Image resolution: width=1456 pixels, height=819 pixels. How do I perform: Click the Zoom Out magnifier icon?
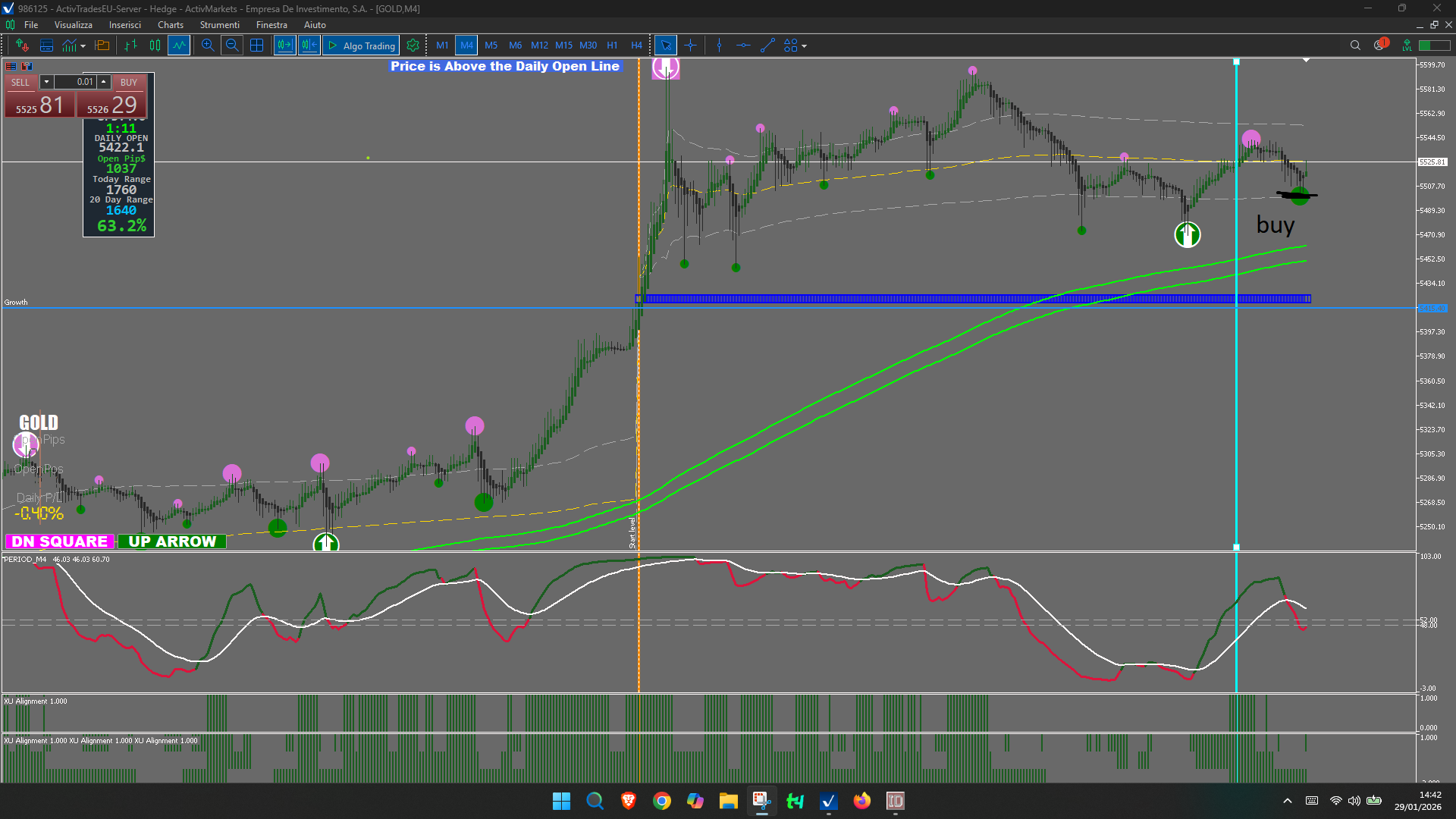click(232, 45)
